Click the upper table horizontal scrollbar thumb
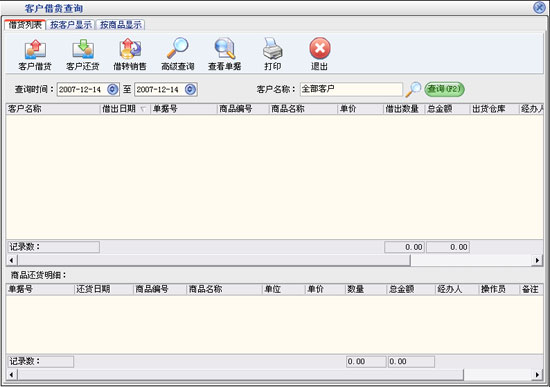Viewport: 550px width, 387px height. [x=214, y=260]
